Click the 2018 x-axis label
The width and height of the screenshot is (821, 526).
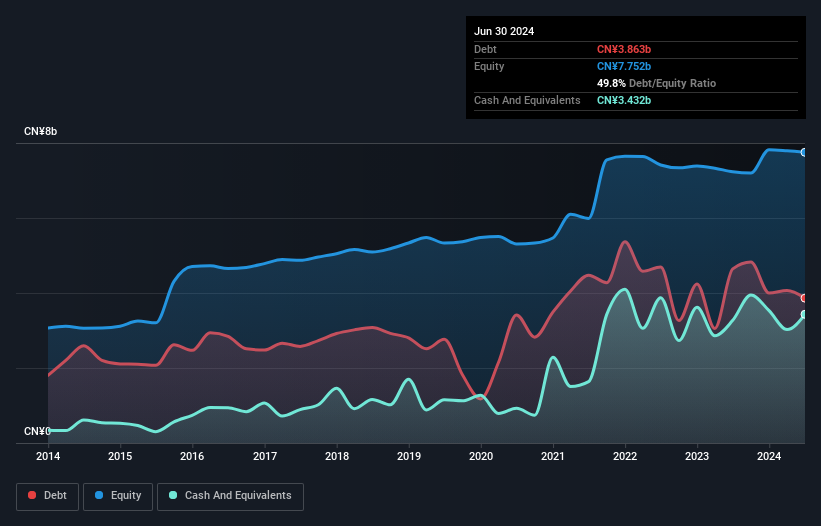[337, 456]
